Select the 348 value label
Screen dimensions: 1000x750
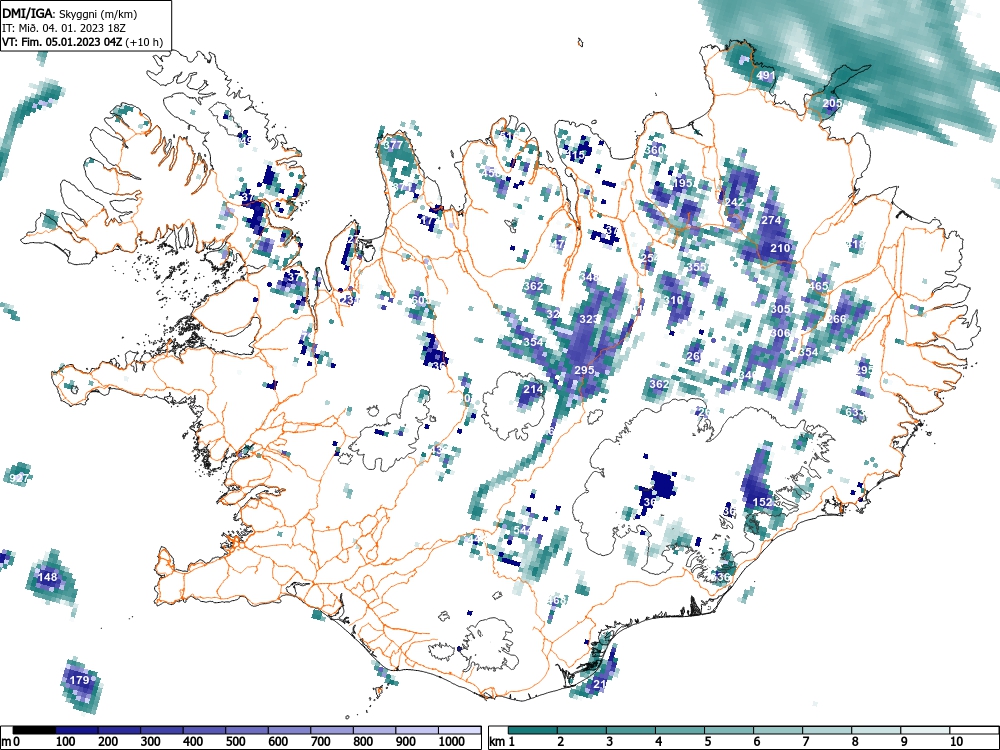589,277
